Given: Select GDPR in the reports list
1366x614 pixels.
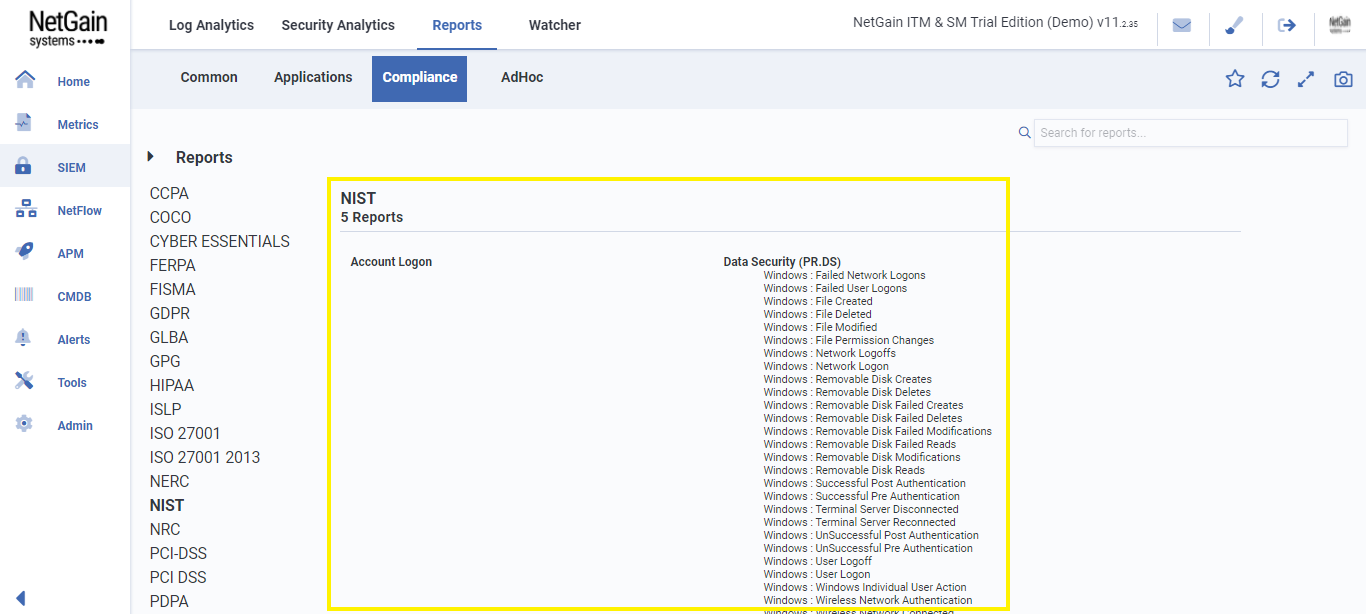Looking at the screenshot, I should tap(170, 313).
